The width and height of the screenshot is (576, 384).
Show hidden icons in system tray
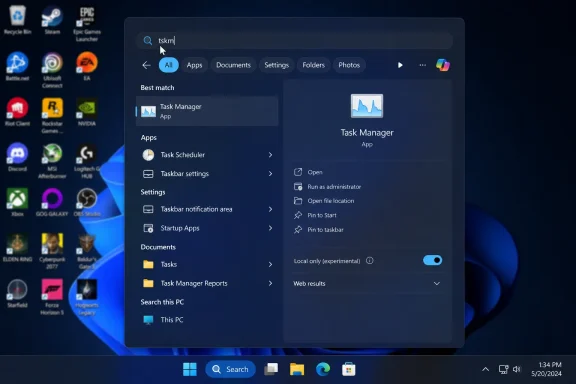pos(485,369)
